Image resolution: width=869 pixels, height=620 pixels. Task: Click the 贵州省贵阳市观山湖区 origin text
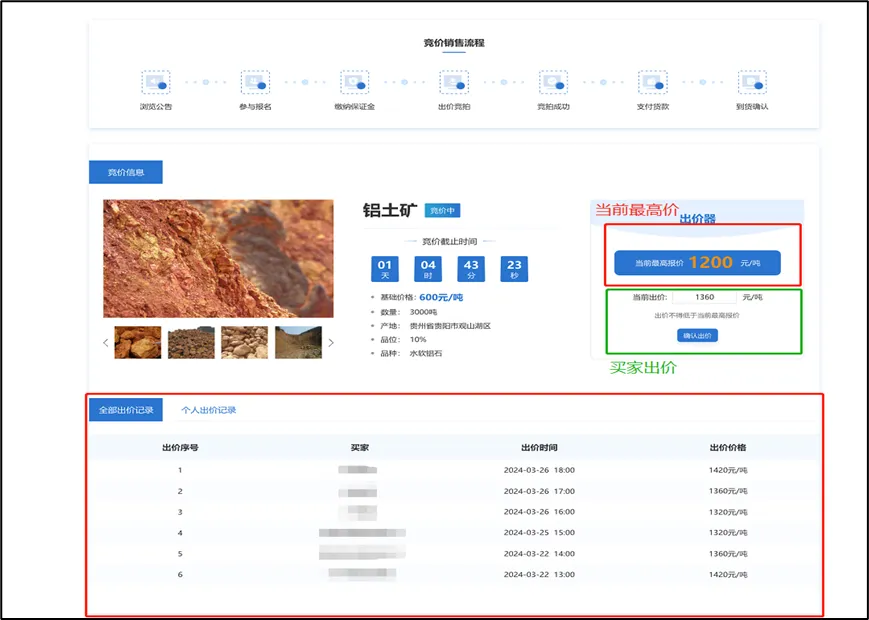(450, 326)
